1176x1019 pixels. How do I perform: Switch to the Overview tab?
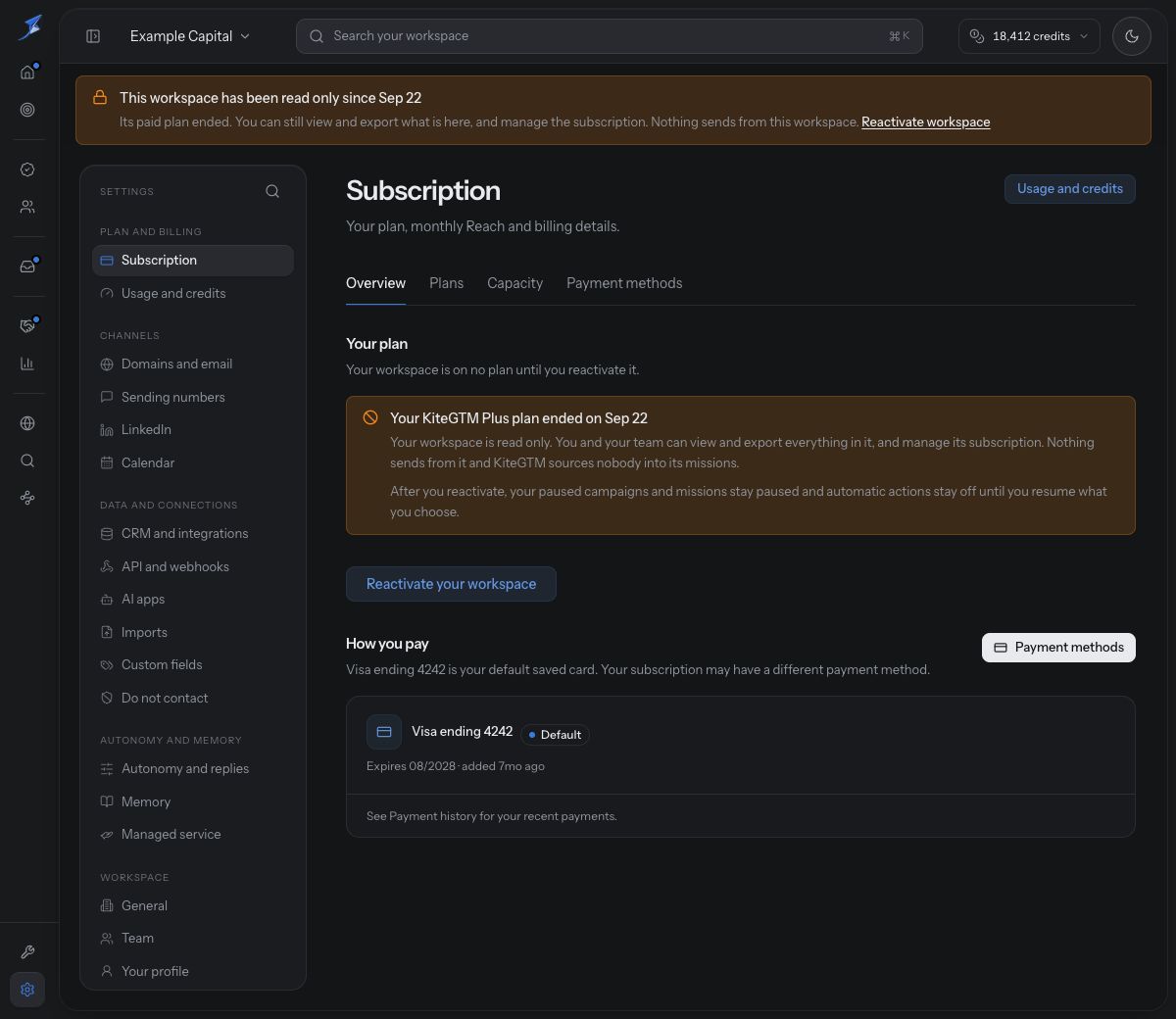[x=375, y=283]
